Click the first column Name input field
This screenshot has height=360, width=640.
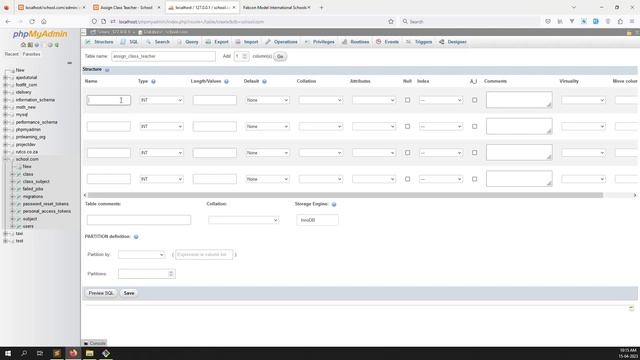click(109, 100)
